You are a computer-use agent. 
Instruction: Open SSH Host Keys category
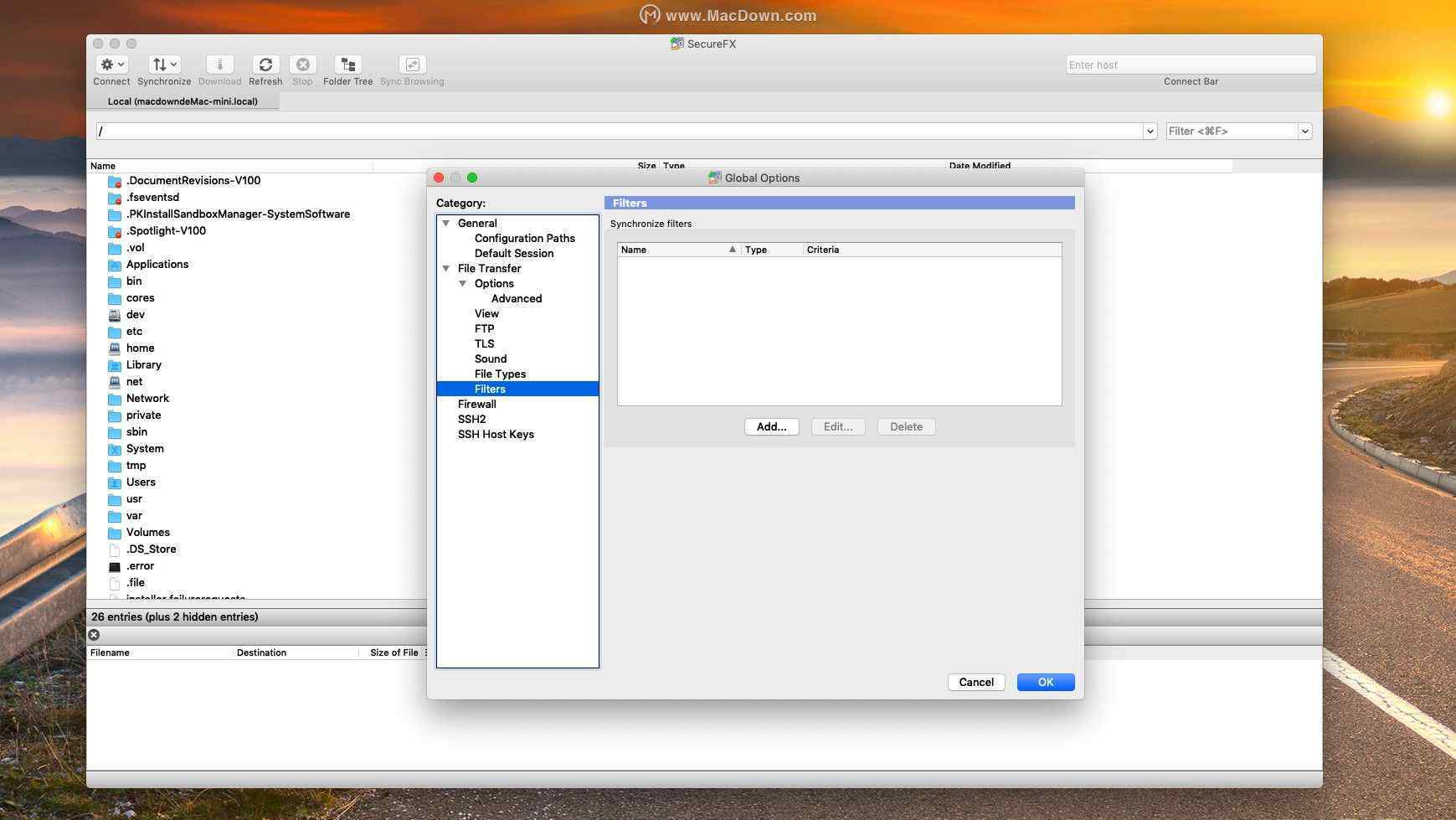(496, 434)
